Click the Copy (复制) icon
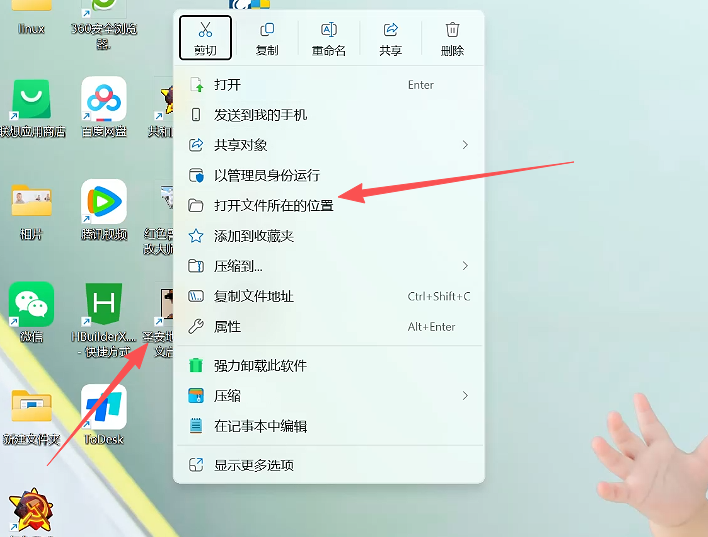The image size is (708, 537). coord(267,30)
